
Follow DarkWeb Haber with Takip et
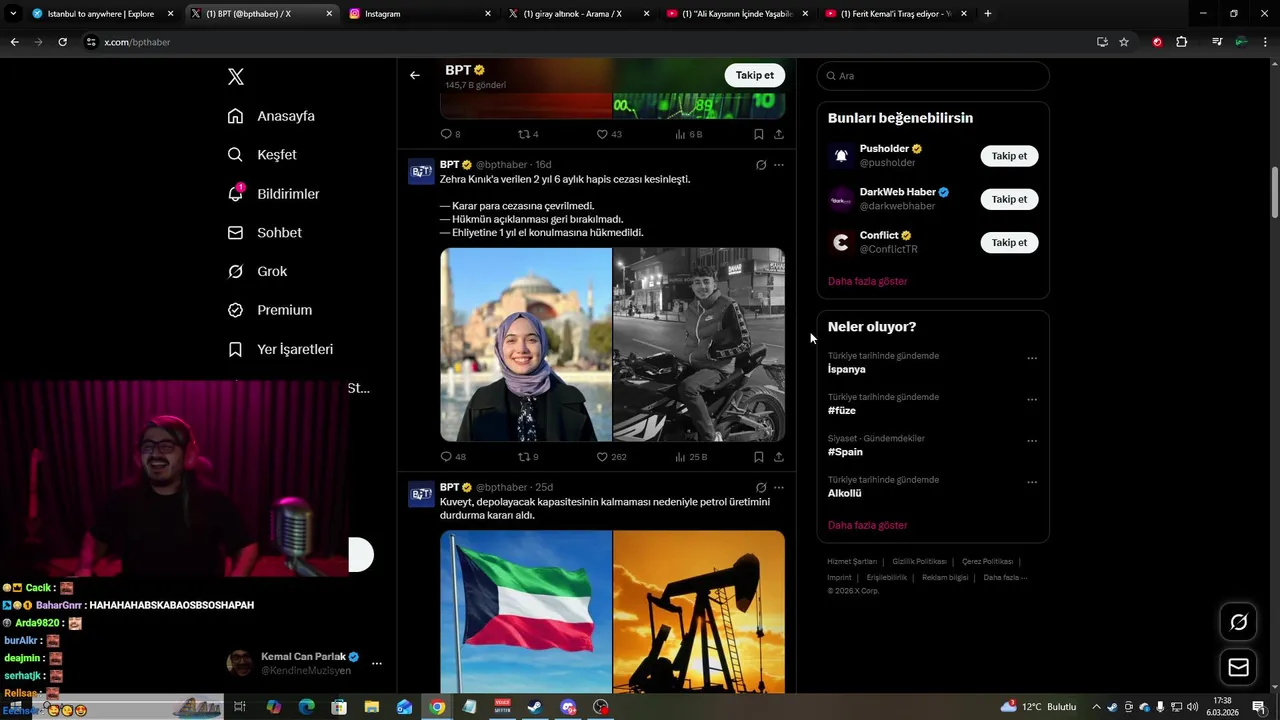point(1009,199)
